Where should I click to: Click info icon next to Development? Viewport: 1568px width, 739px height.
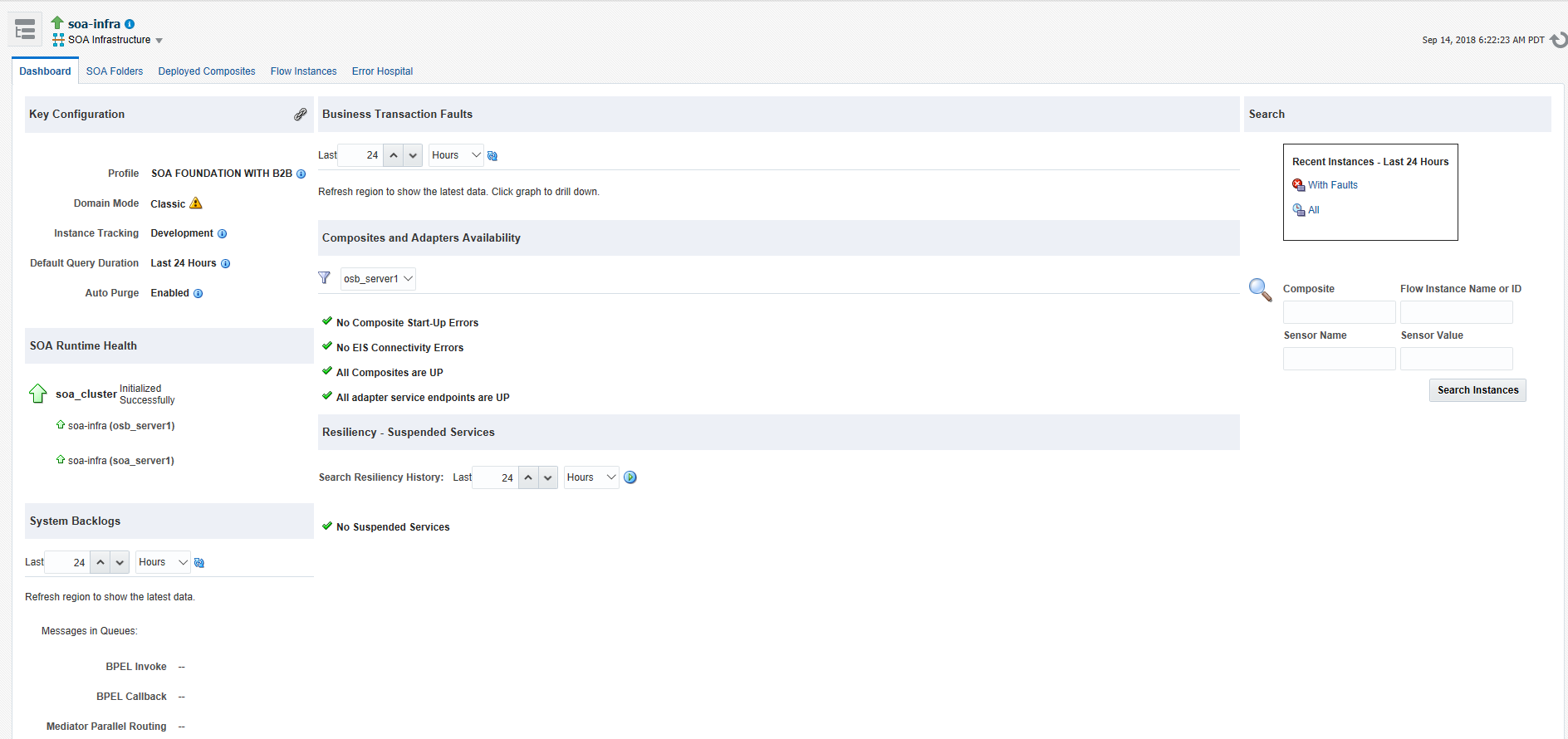(222, 234)
